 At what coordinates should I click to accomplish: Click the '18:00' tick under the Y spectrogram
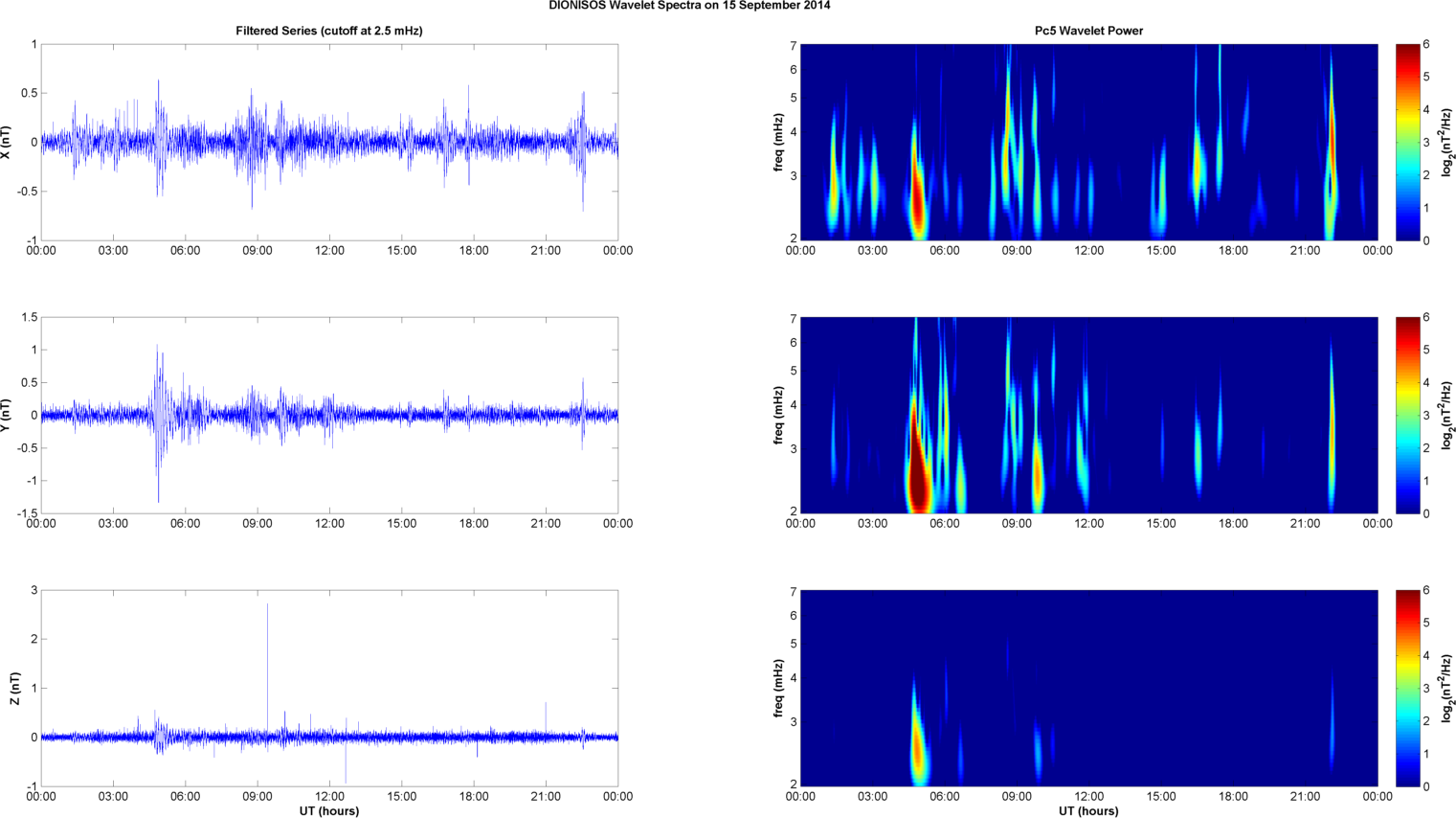(1233, 524)
